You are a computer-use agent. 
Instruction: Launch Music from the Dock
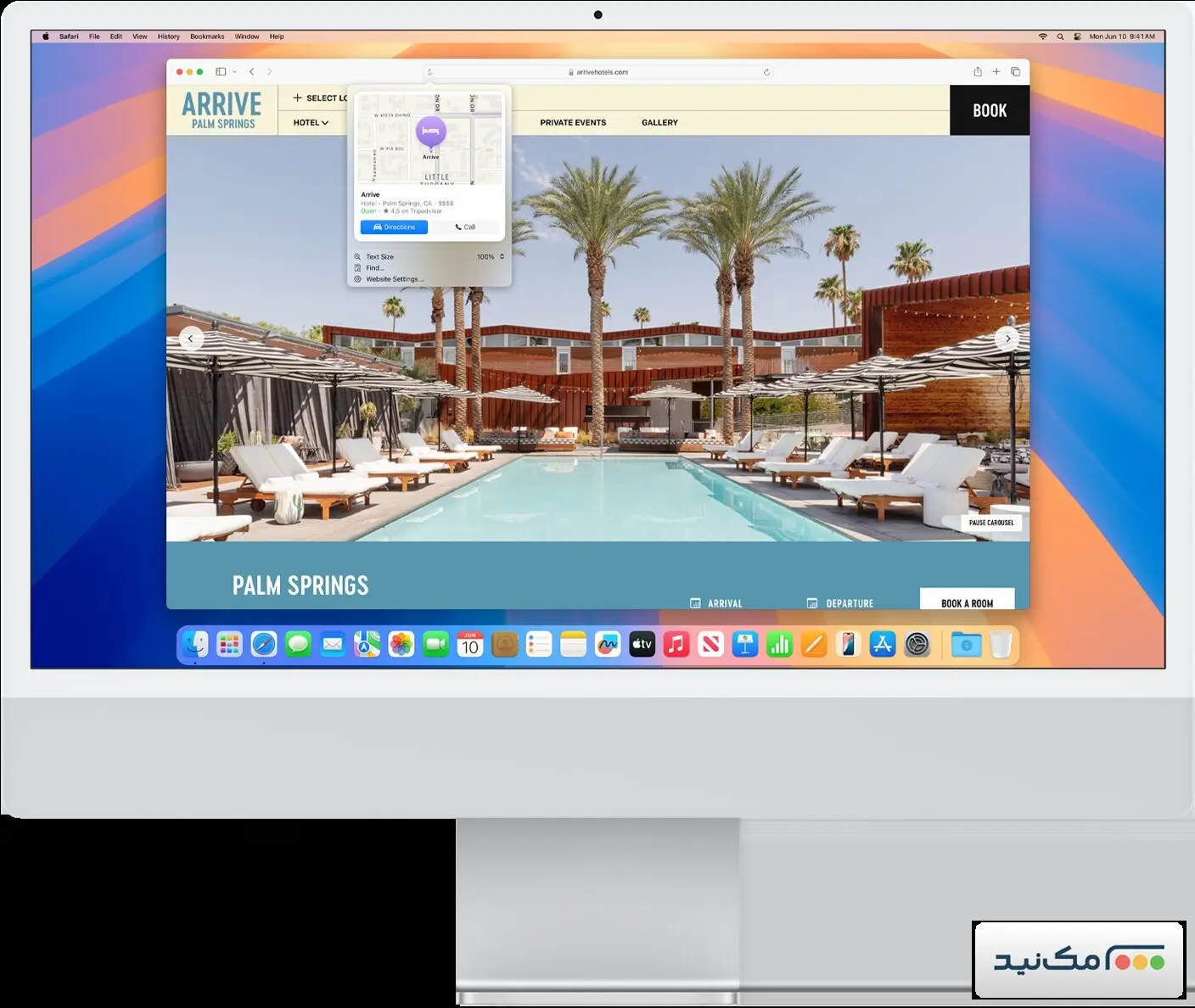coord(676,645)
